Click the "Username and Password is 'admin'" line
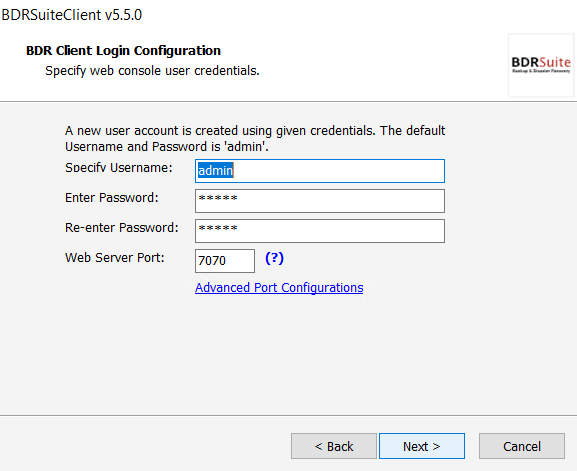The height and width of the screenshot is (471, 577). [167, 146]
